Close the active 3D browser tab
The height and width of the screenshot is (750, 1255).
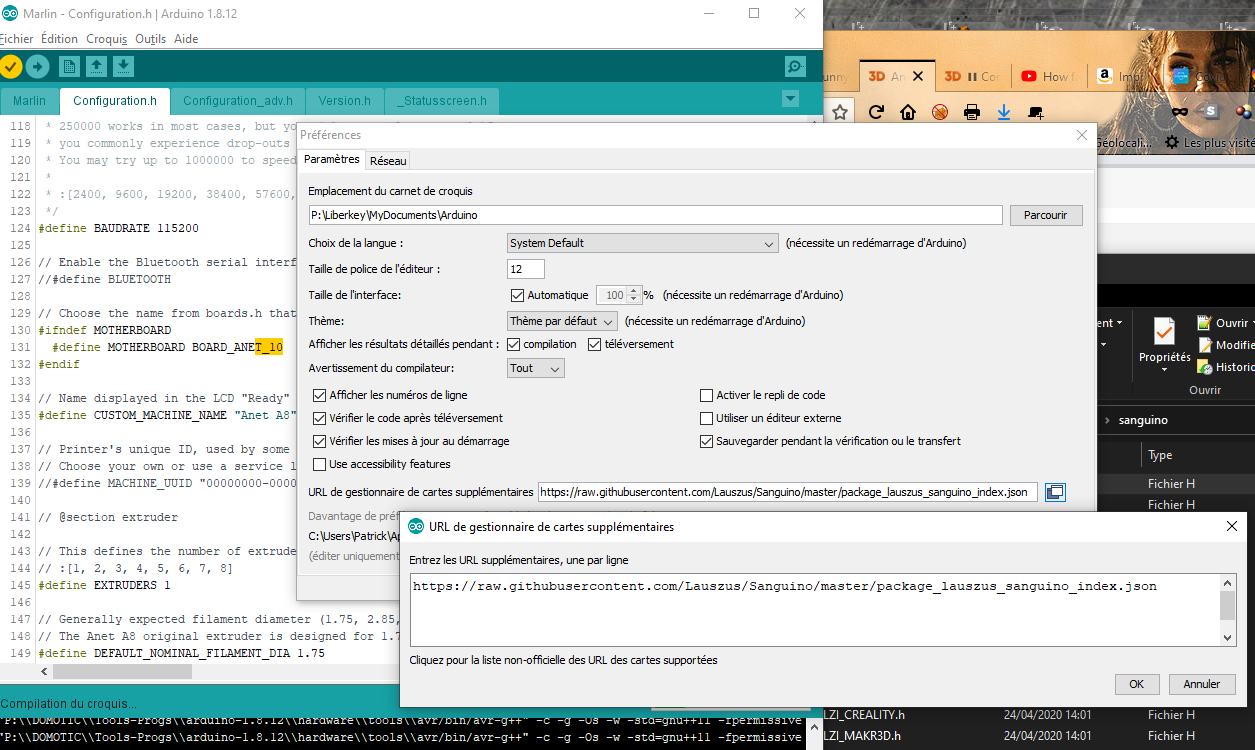click(x=920, y=76)
